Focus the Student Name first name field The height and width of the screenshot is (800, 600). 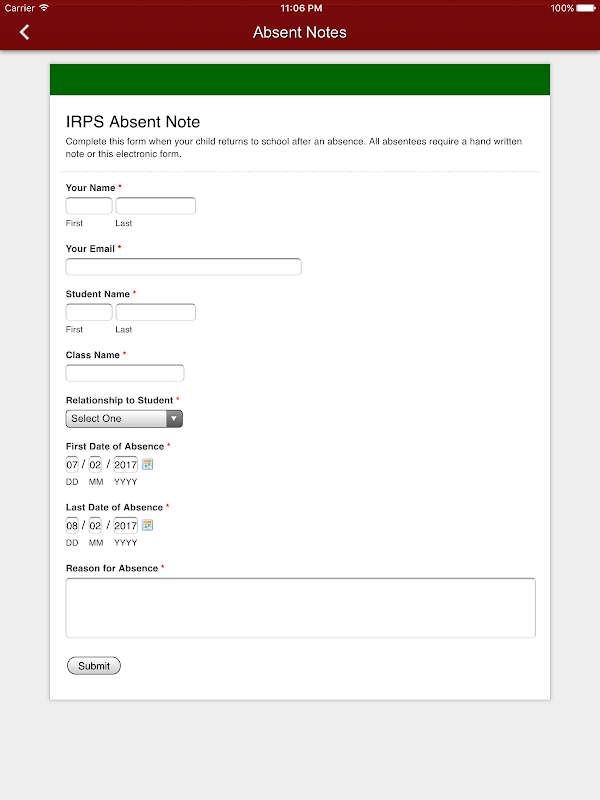(x=89, y=312)
